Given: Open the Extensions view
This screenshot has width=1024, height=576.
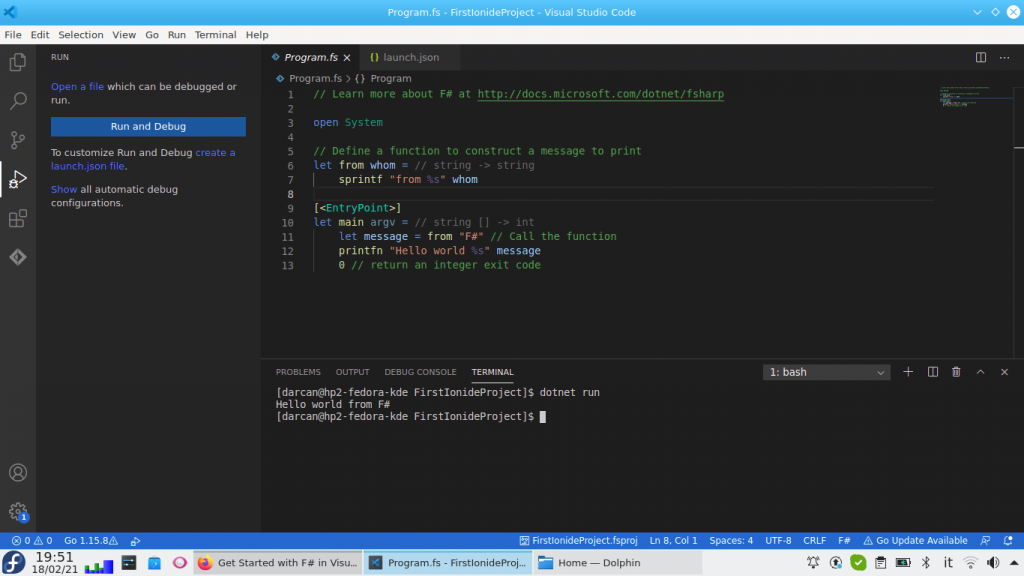Looking at the screenshot, I should tap(18, 218).
